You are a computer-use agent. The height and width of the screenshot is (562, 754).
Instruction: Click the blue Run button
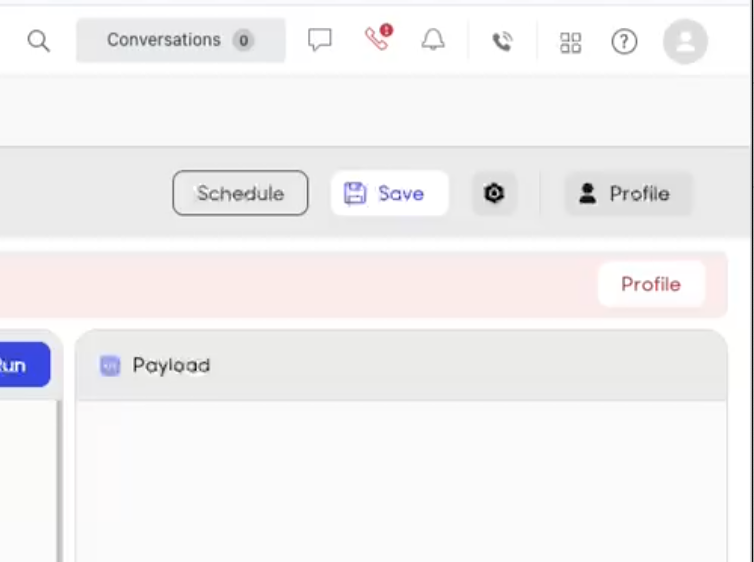[24, 364]
